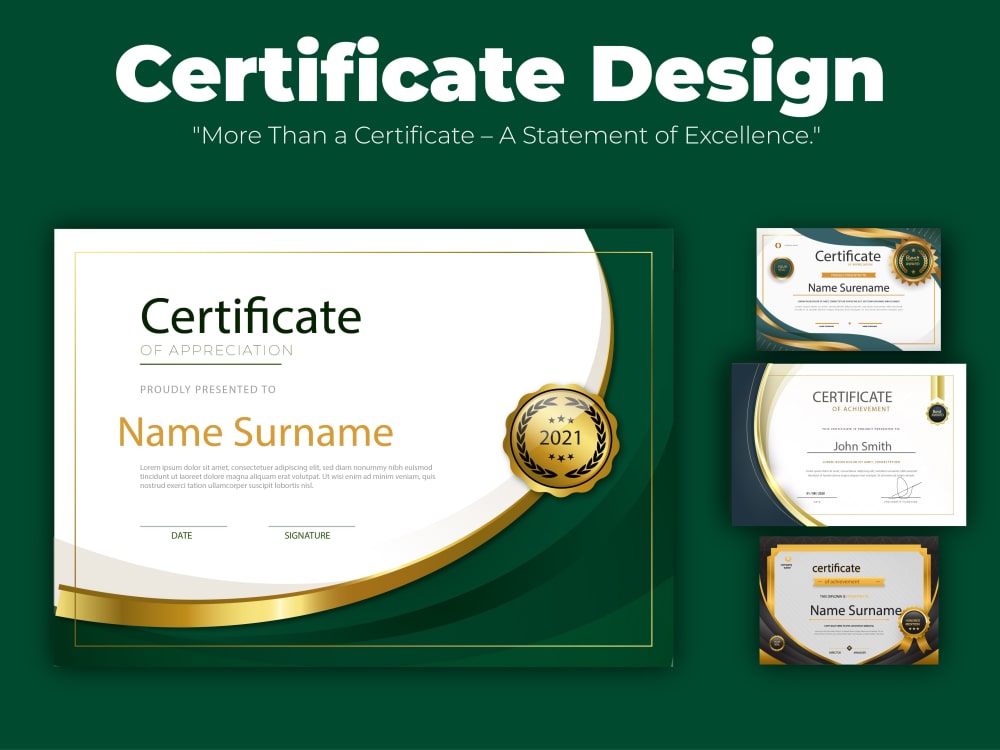Viewport: 1000px width, 750px height.
Task: Select the large green certificate preview
Action: [364, 448]
